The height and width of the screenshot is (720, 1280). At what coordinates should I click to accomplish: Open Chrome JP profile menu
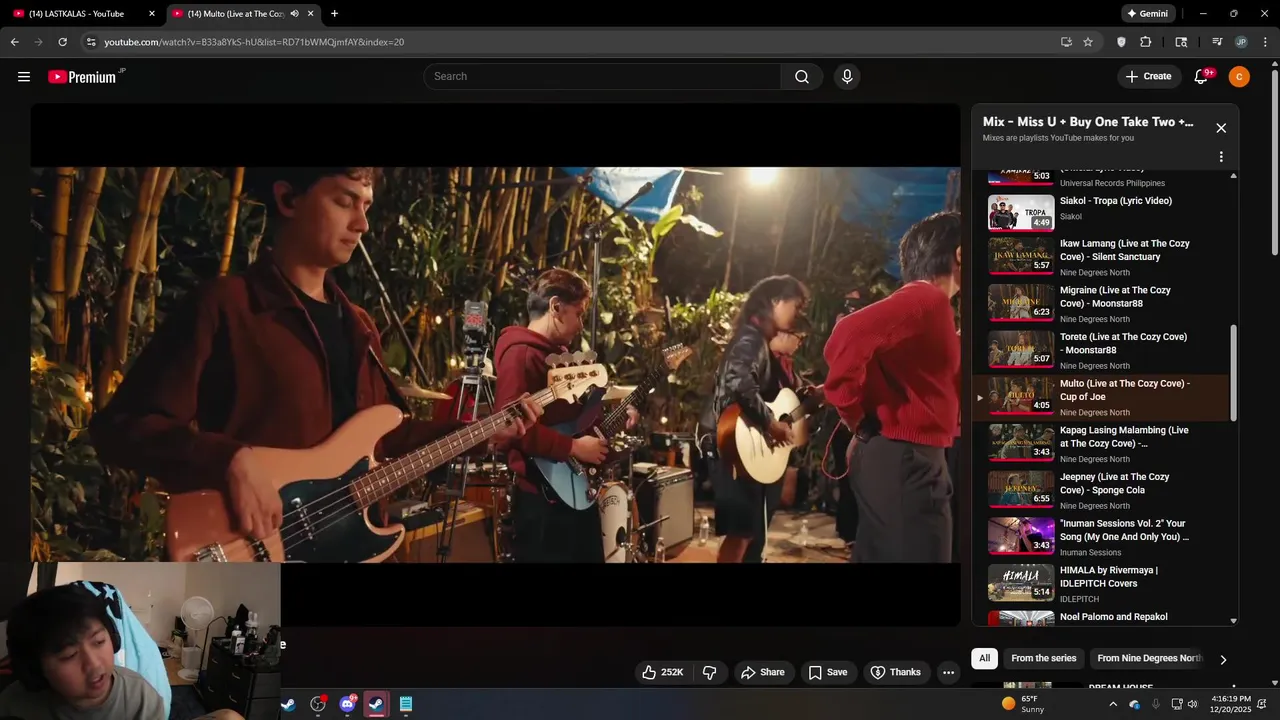(x=1241, y=42)
